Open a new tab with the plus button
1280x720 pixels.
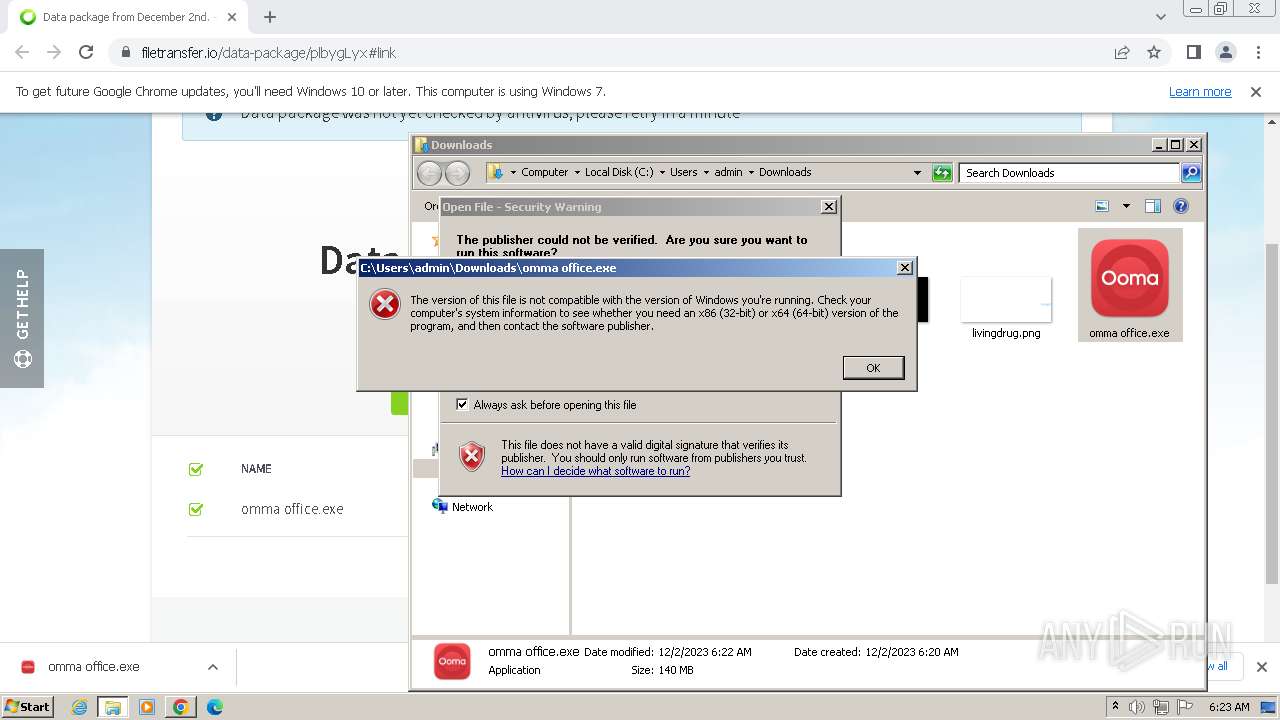pos(270,17)
